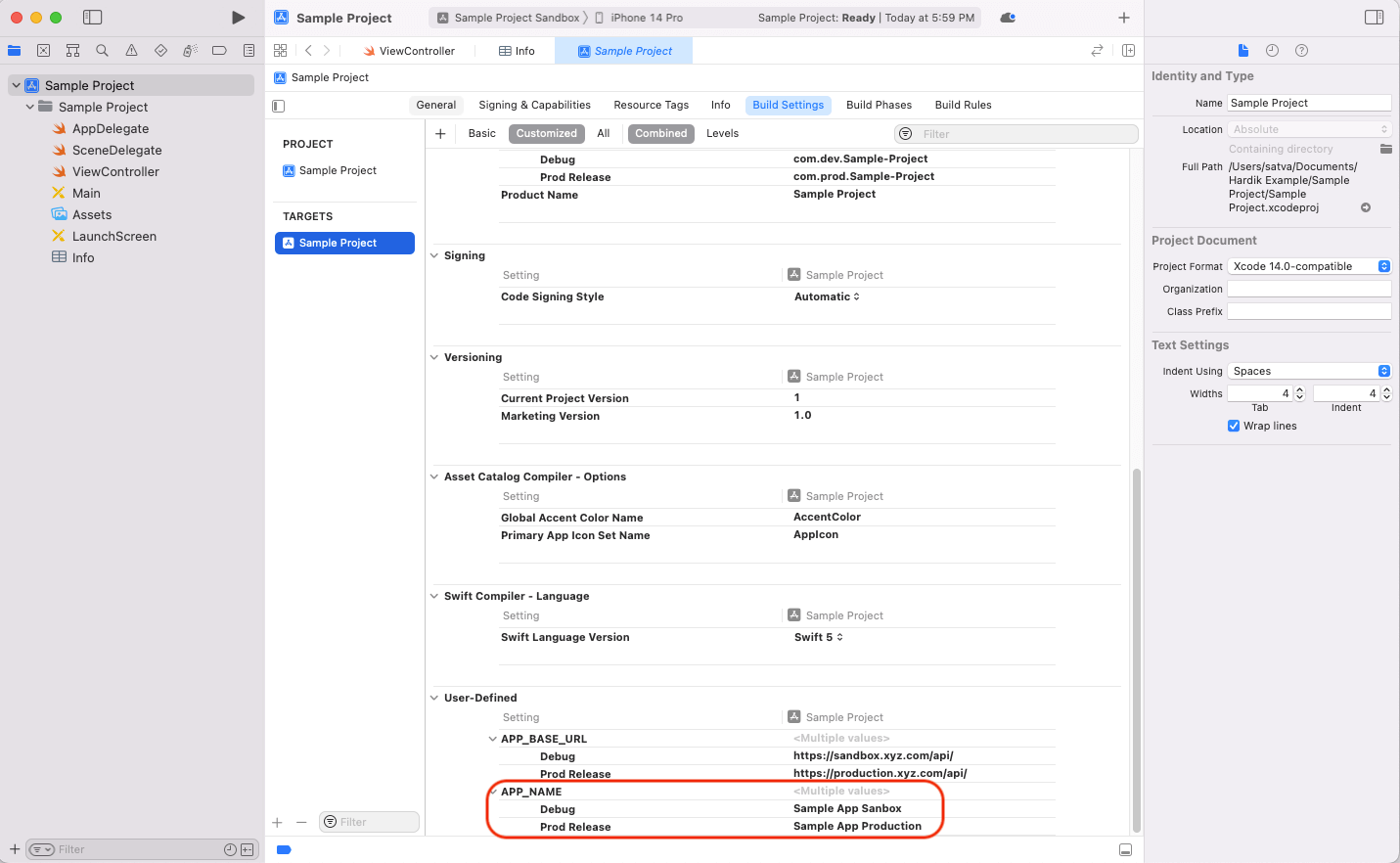Reveal project path in Finder arrow

(x=1366, y=207)
